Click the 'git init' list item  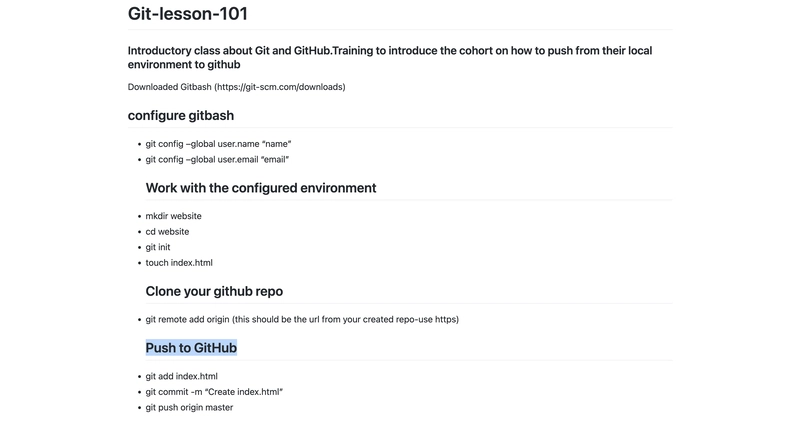pyautogui.click(x=158, y=247)
